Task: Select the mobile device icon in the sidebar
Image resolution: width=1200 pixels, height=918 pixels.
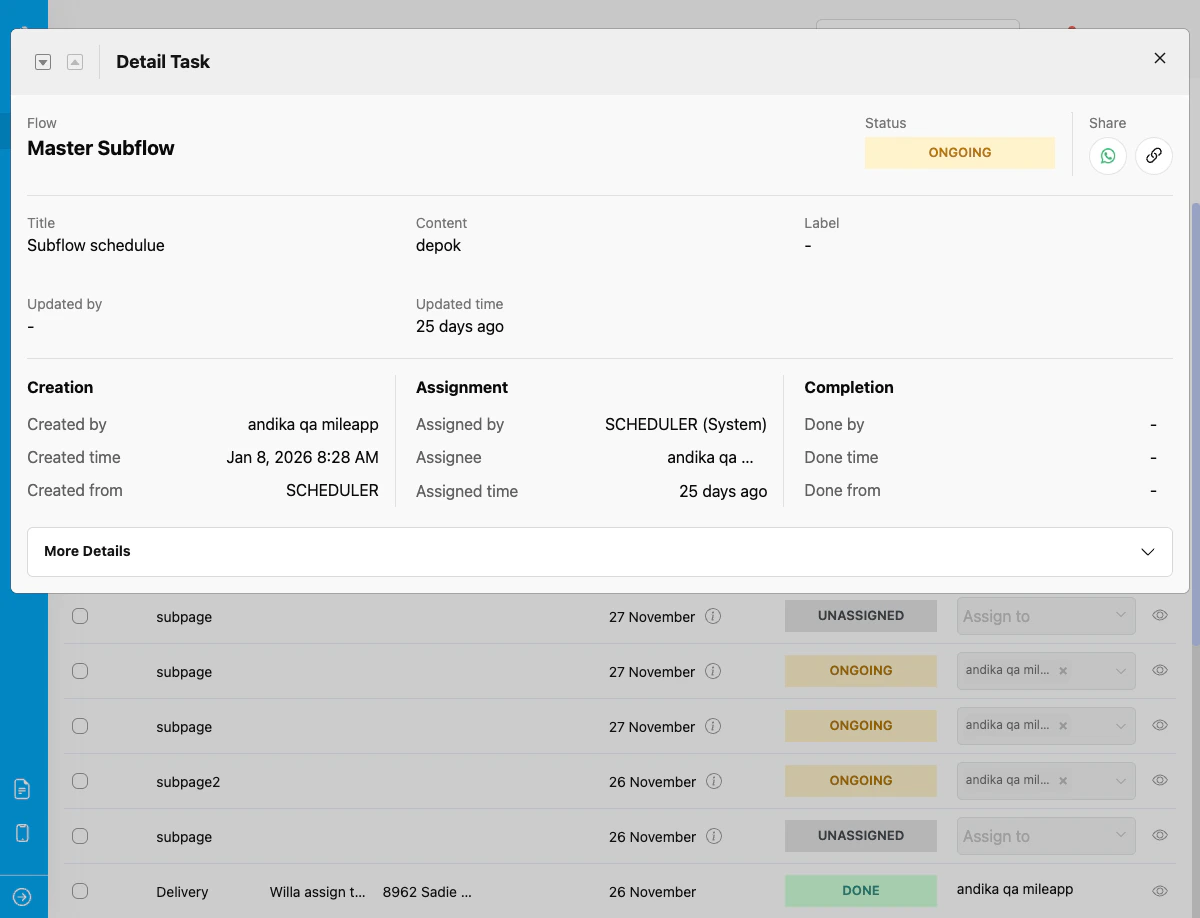Action: tap(23, 832)
